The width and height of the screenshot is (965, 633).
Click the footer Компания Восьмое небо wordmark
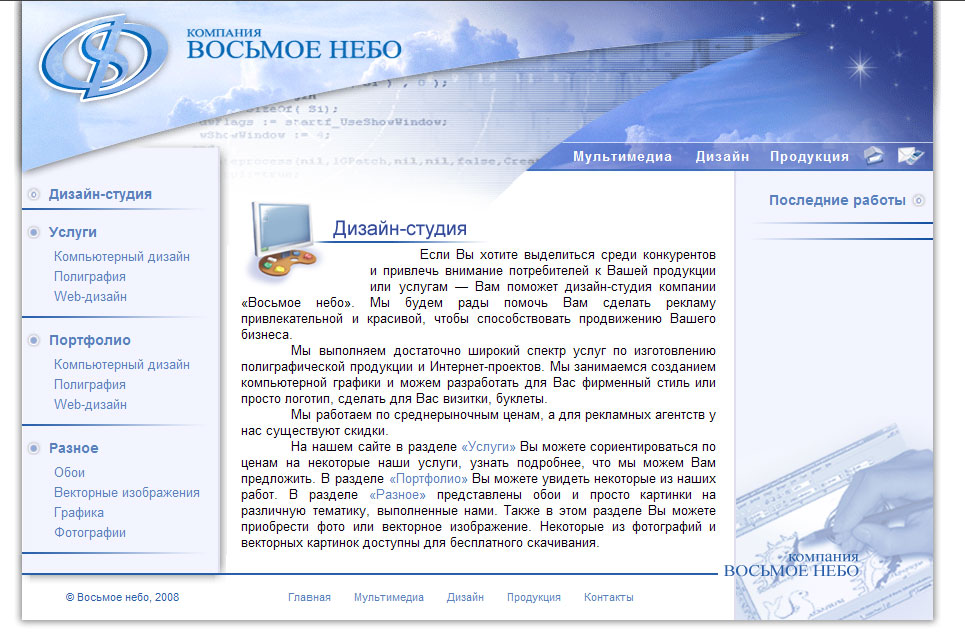coord(791,565)
